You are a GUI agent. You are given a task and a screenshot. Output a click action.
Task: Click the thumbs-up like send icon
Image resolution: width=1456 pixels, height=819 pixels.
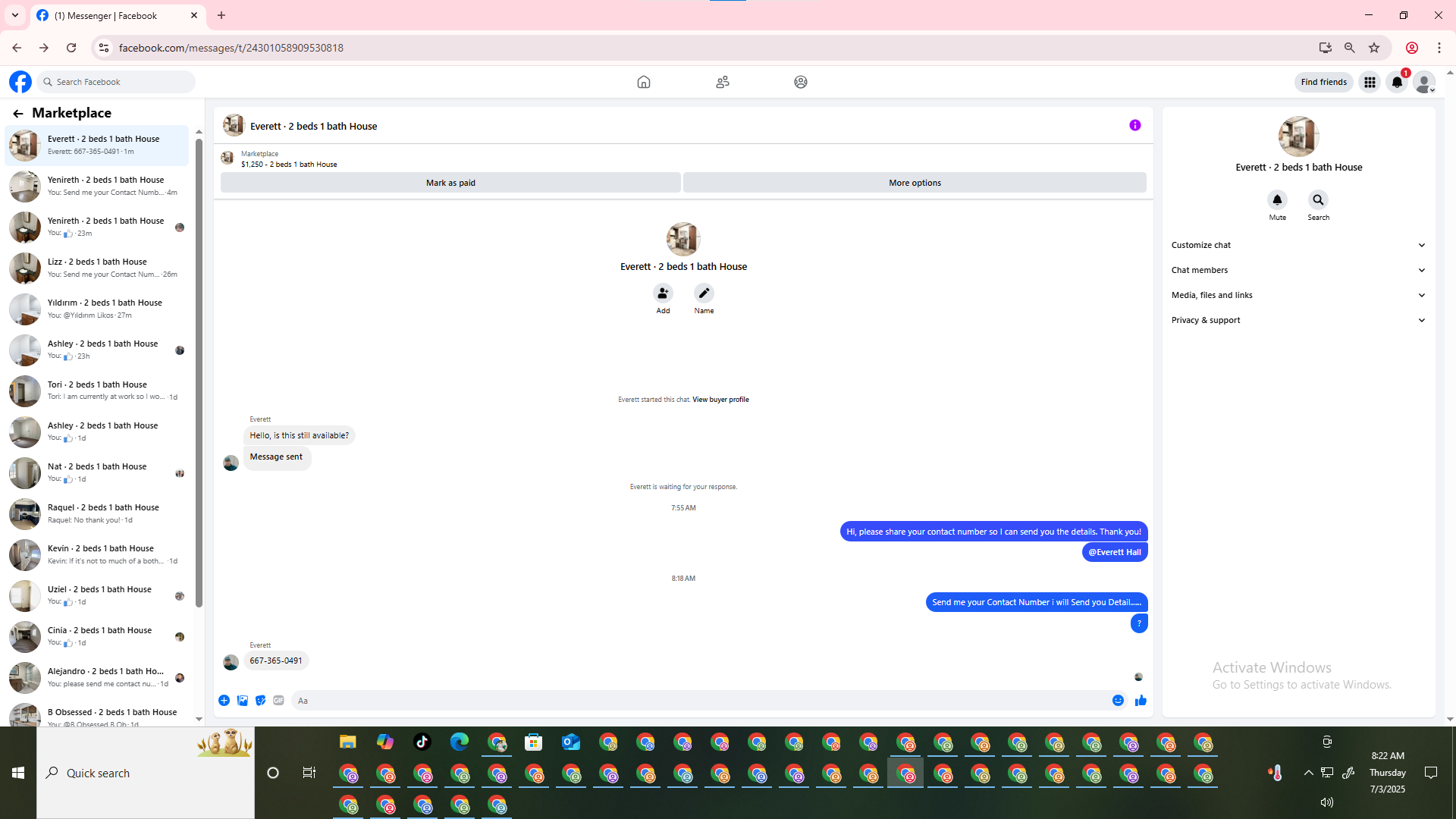[x=1141, y=701]
